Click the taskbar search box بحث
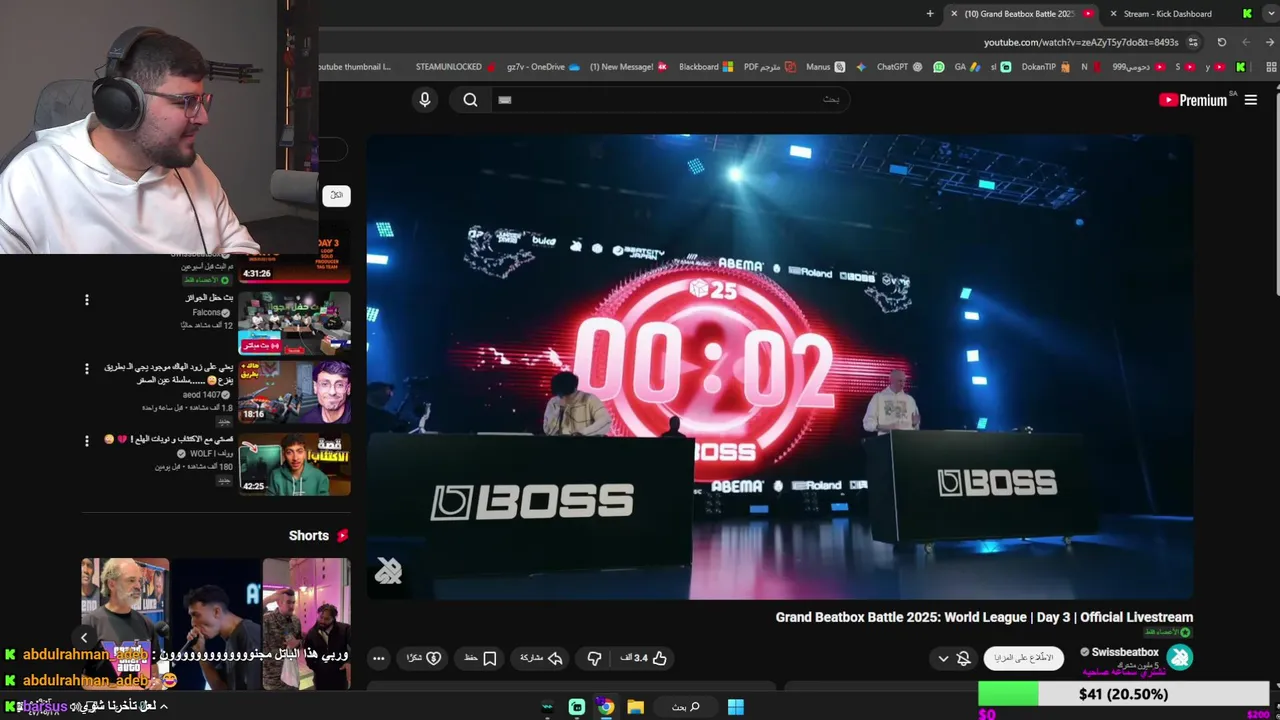The image size is (1280, 720). [x=686, y=707]
